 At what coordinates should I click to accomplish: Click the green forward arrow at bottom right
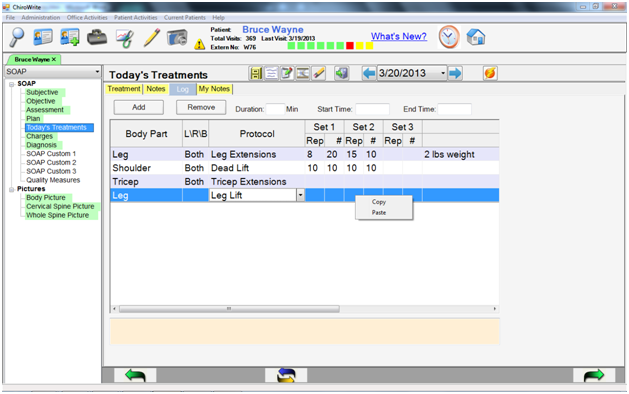click(594, 376)
